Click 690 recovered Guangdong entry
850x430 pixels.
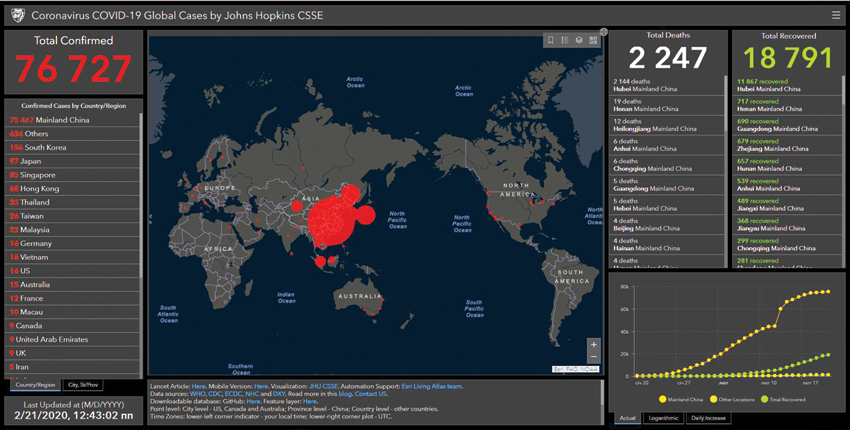(x=788, y=125)
